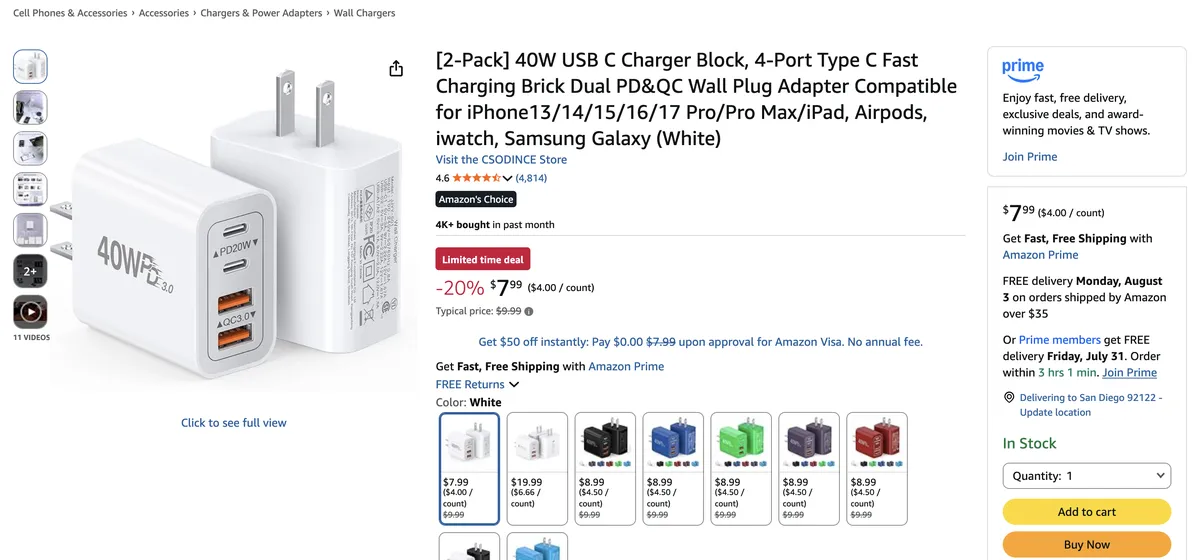Open the Quantity dropdown
1200x560 pixels.
tap(1087, 476)
